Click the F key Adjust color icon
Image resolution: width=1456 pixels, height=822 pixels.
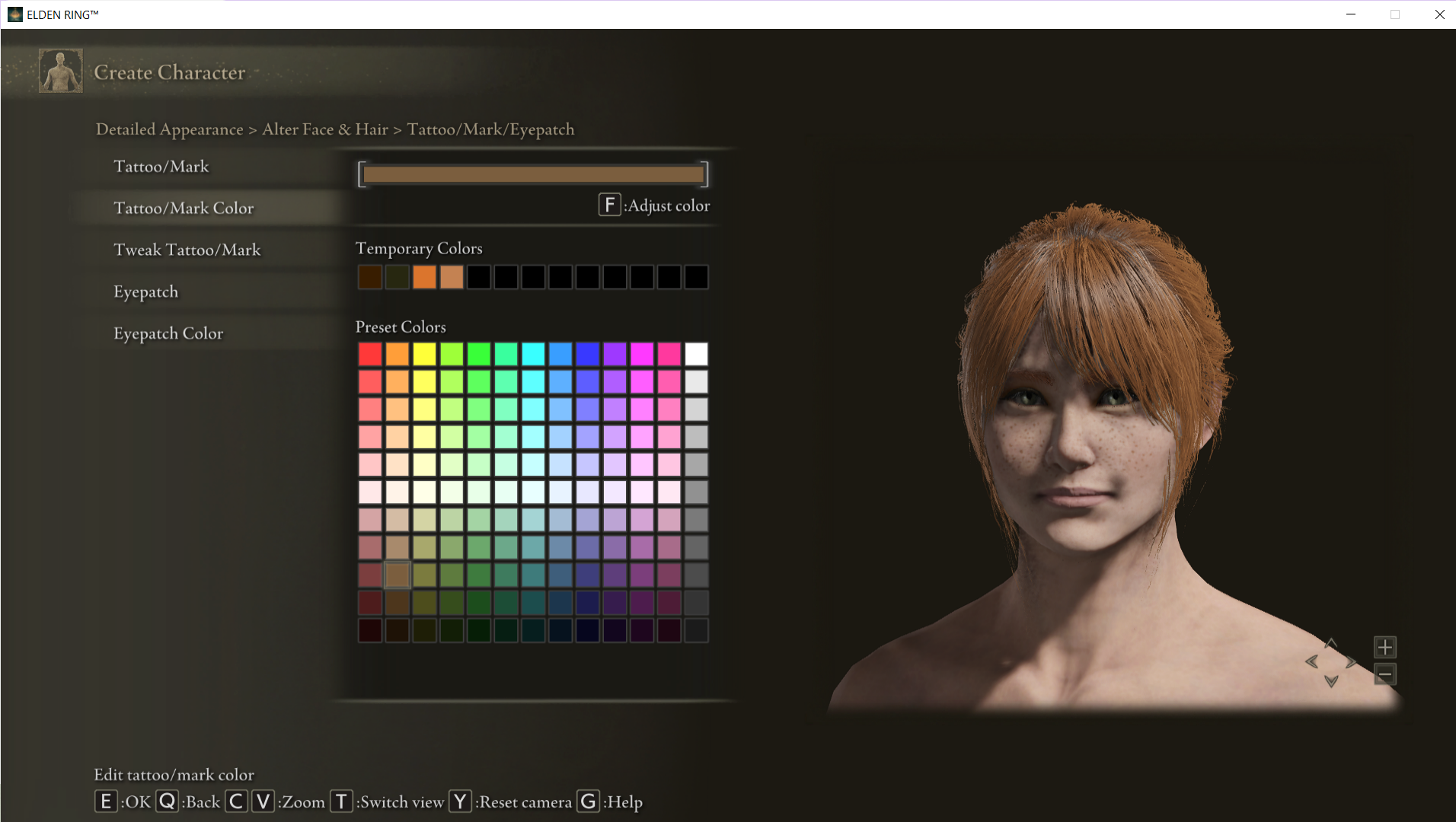609,205
